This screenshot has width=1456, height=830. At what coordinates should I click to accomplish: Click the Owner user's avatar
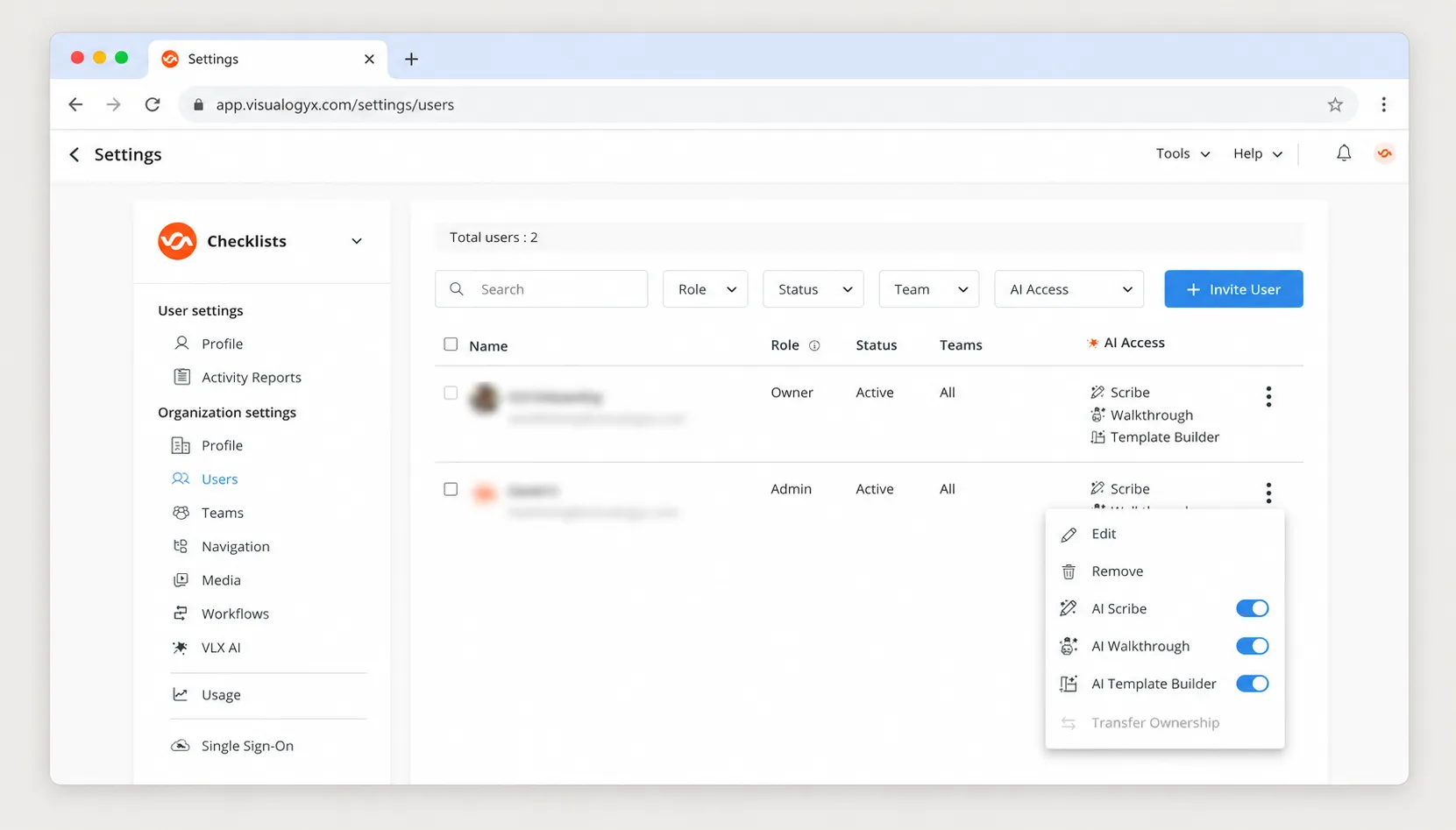click(x=484, y=399)
